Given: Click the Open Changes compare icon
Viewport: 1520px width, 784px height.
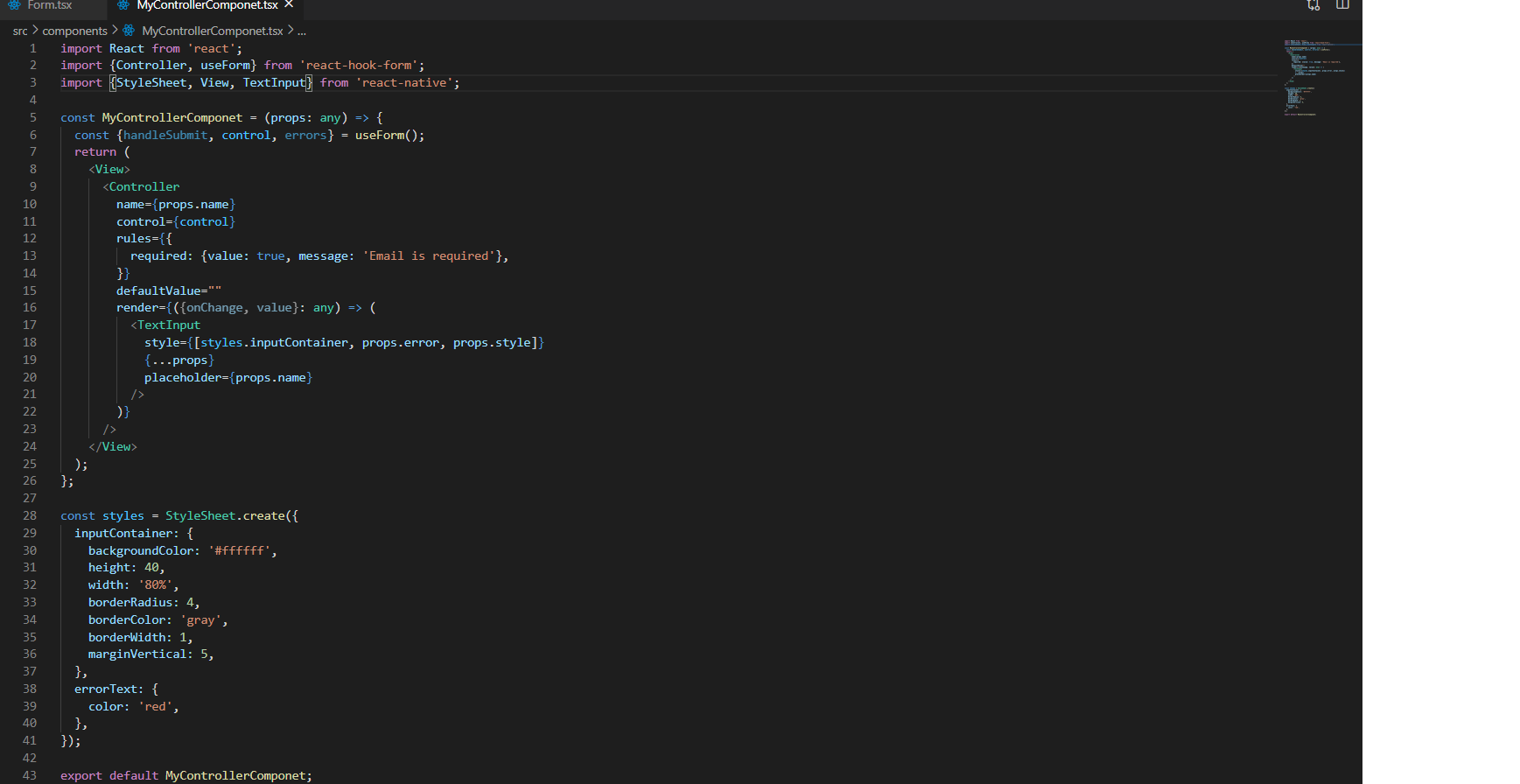Looking at the screenshot, I should click(x=1313, y=5).
